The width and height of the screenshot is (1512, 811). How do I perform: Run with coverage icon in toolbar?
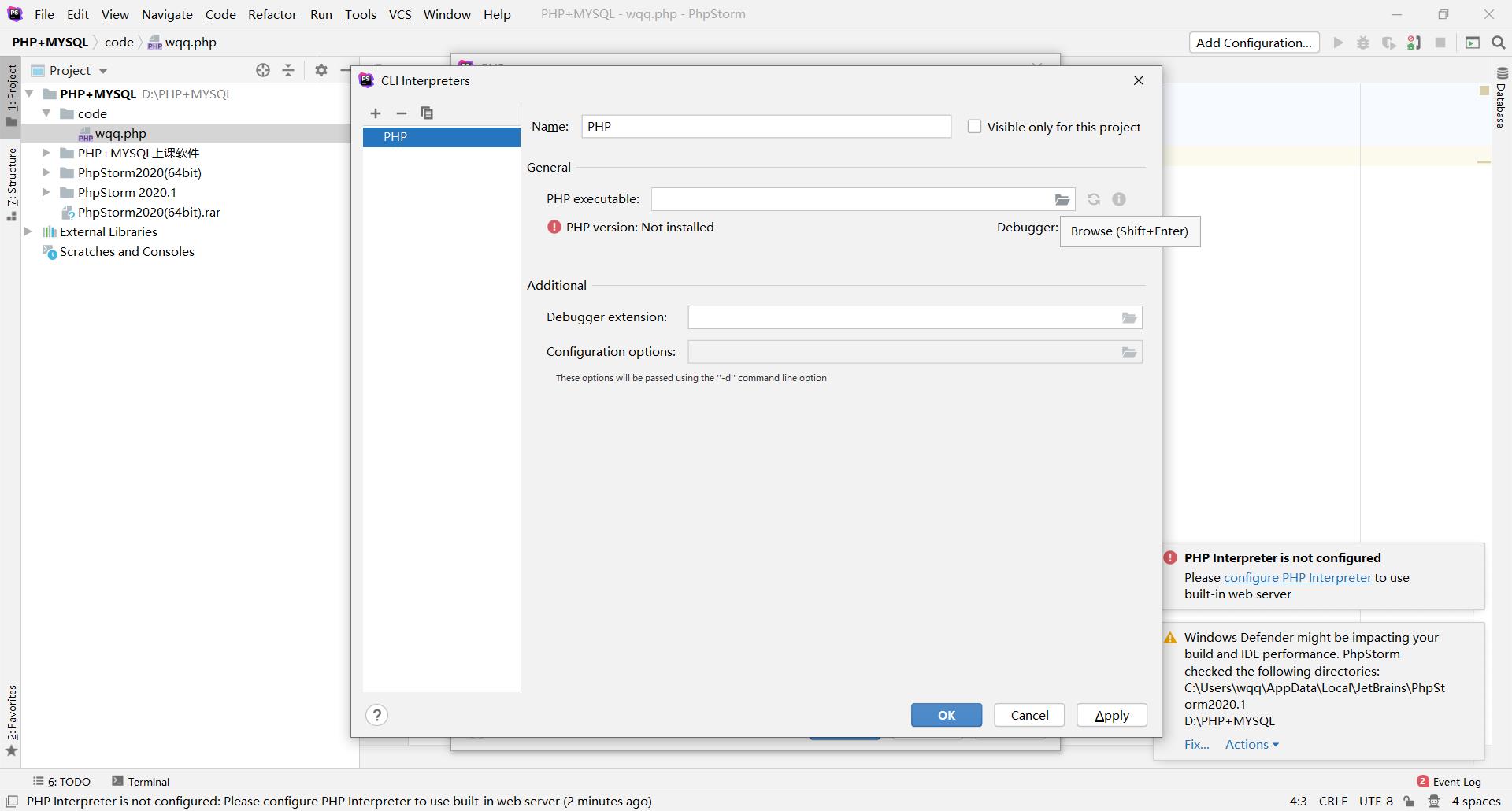click(1389, 43)
